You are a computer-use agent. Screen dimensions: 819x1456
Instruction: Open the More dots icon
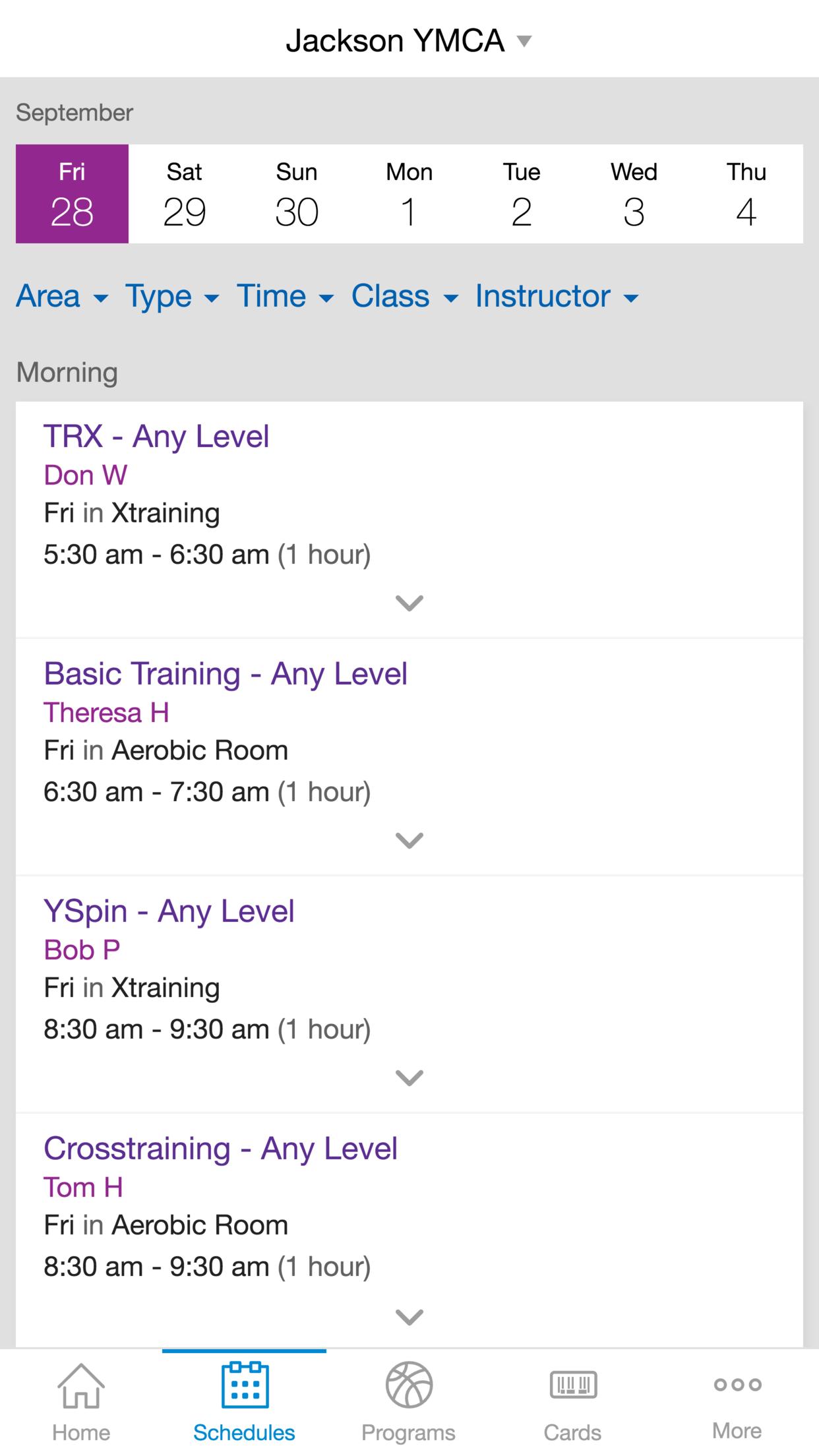(737, 1385)
